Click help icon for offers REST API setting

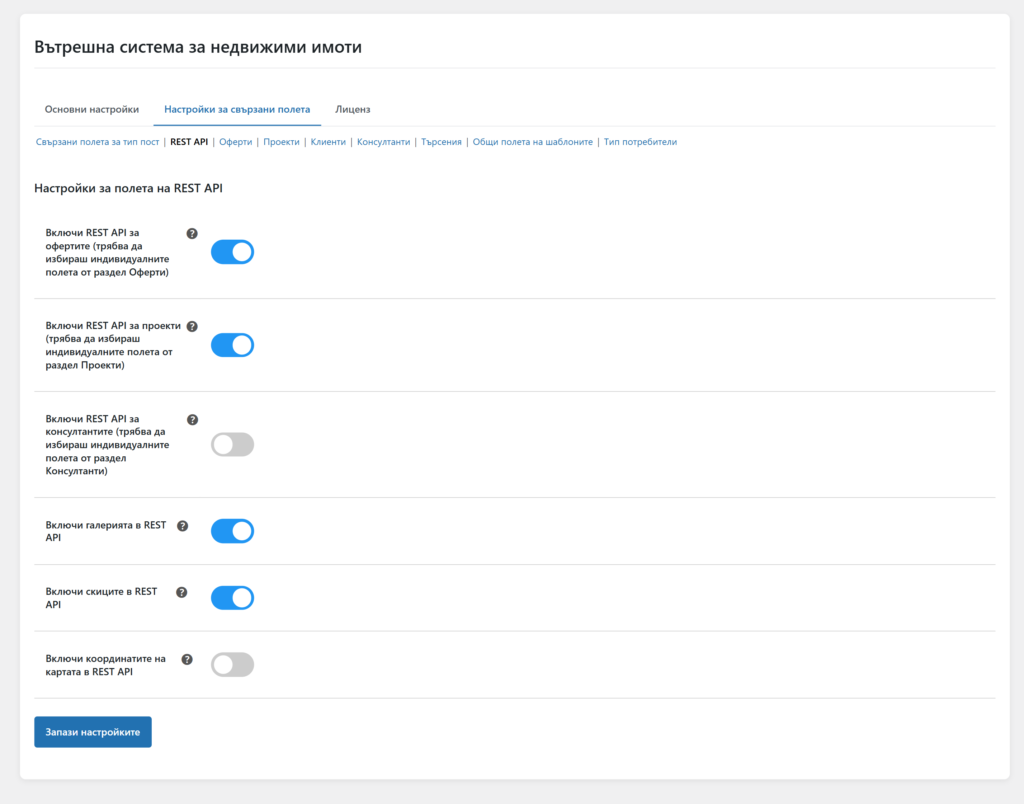coord(192,233)
